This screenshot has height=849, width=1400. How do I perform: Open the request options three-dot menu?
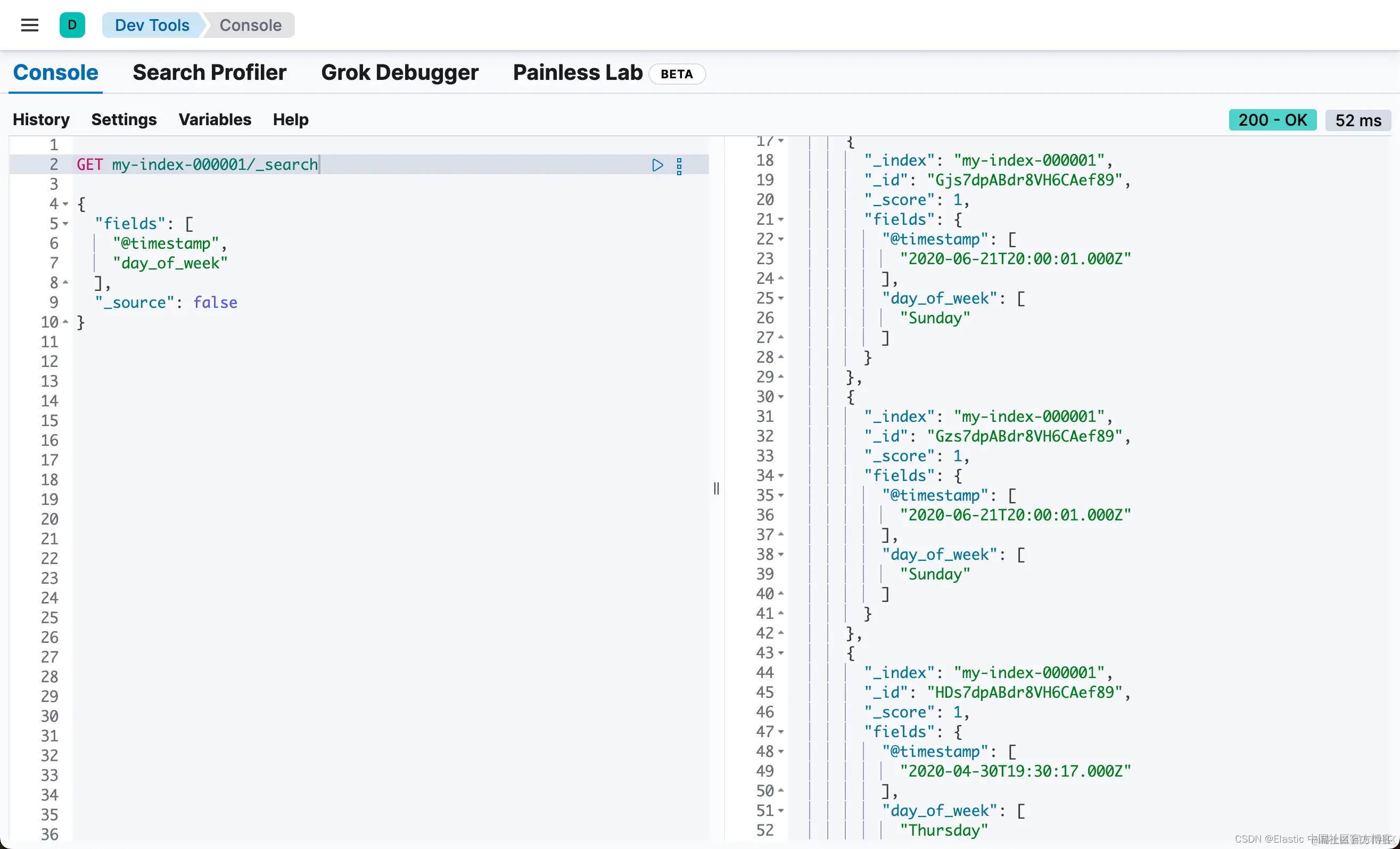pos(679,166)
